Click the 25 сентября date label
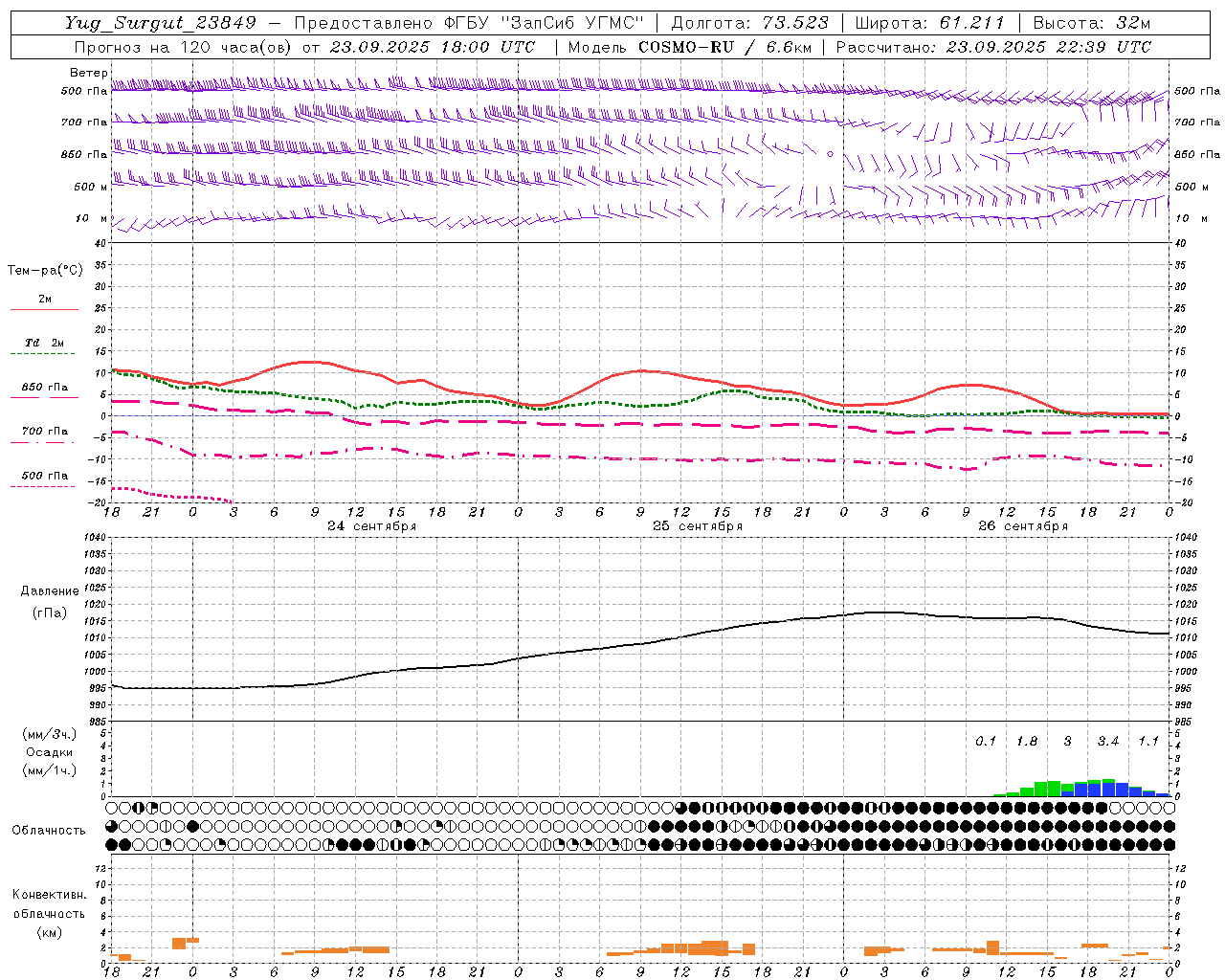 698,526
